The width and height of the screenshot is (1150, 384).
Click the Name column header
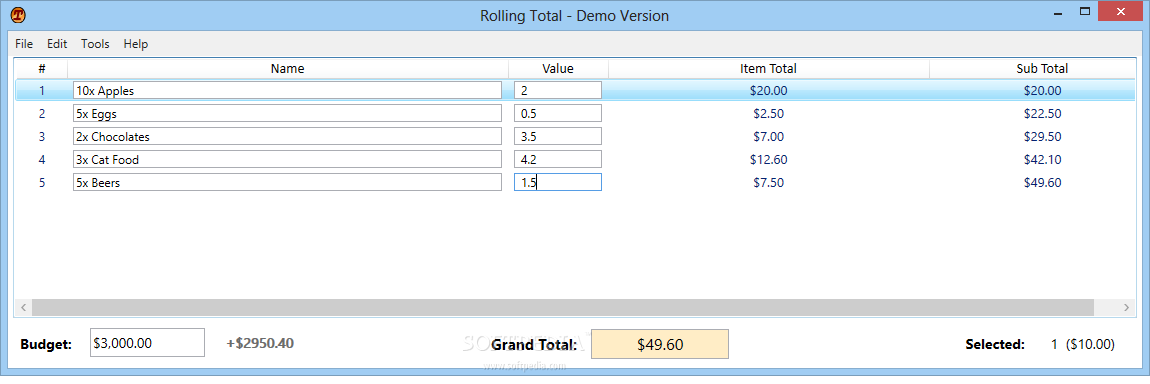click(x=288, y=69)
